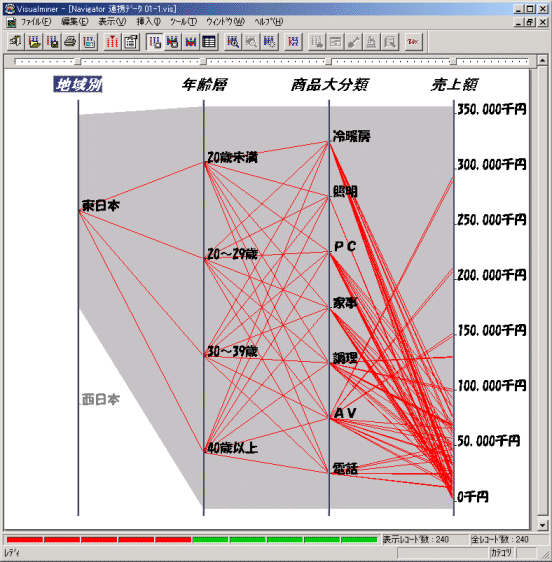Screen dimensions: 552x562
Task: Click the slider handle above the 地域別 axis
Action: point(78,62)
